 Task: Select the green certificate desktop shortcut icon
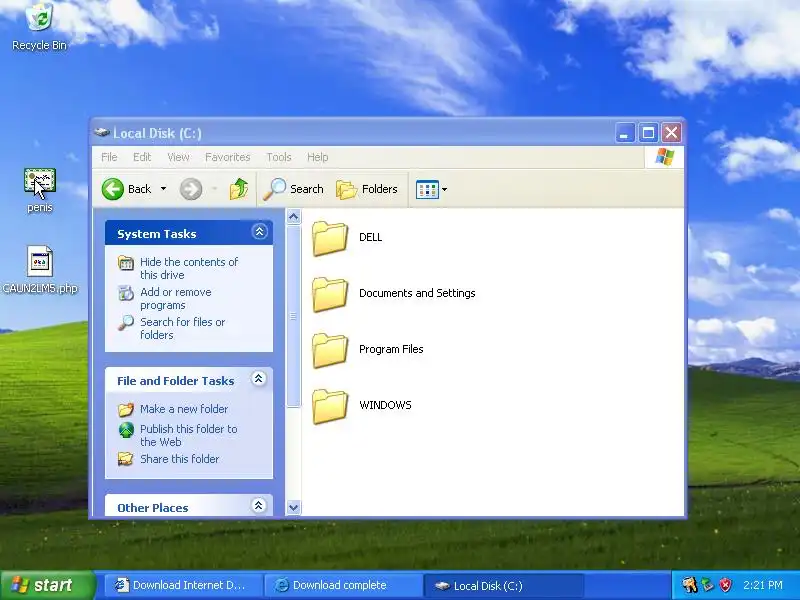click(40, 182)
